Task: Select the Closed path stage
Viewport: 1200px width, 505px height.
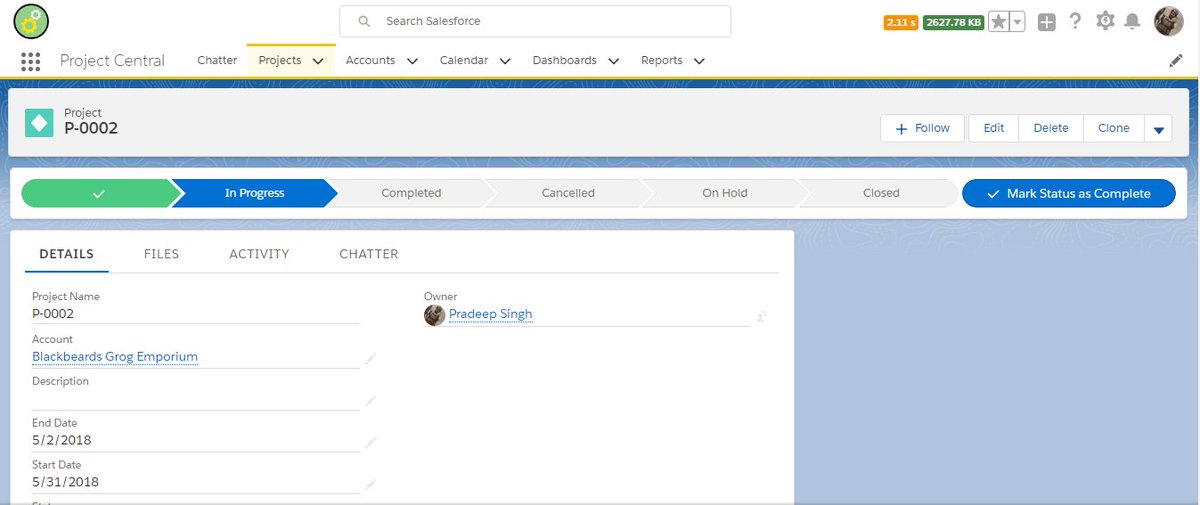Action: [881, 193]
